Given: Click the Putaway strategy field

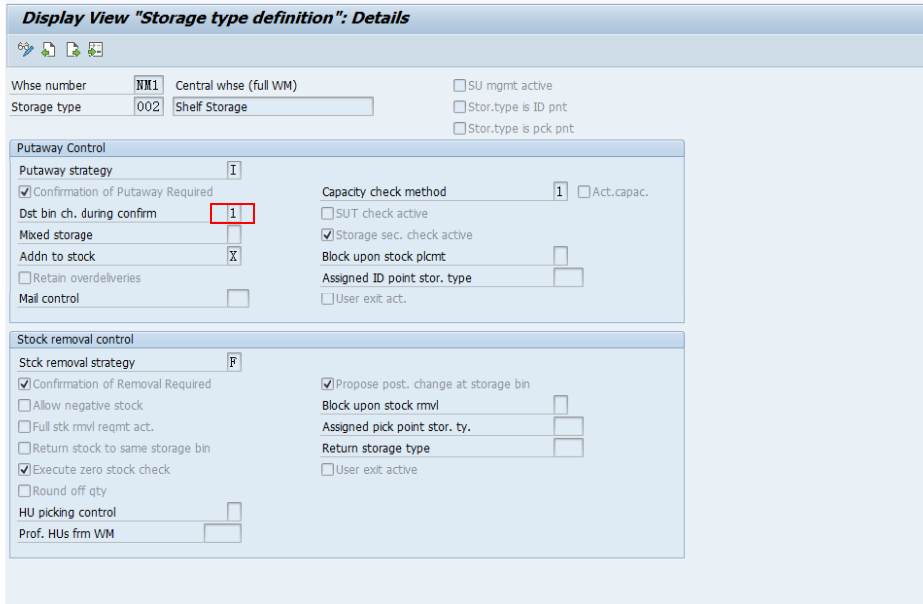Looking at the screenshot, I should coord(234,169).
